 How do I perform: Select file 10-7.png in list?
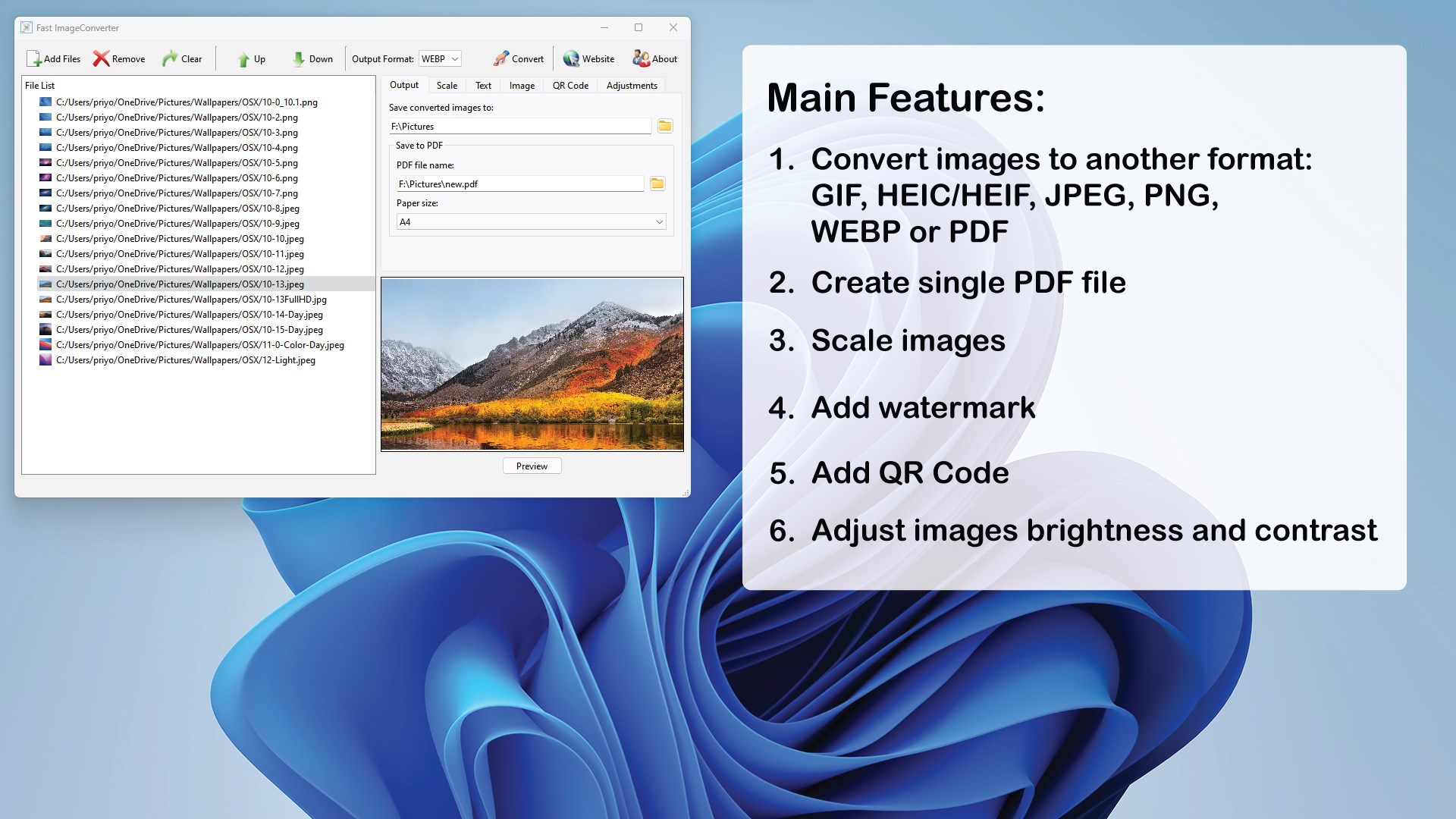[177, 193]
